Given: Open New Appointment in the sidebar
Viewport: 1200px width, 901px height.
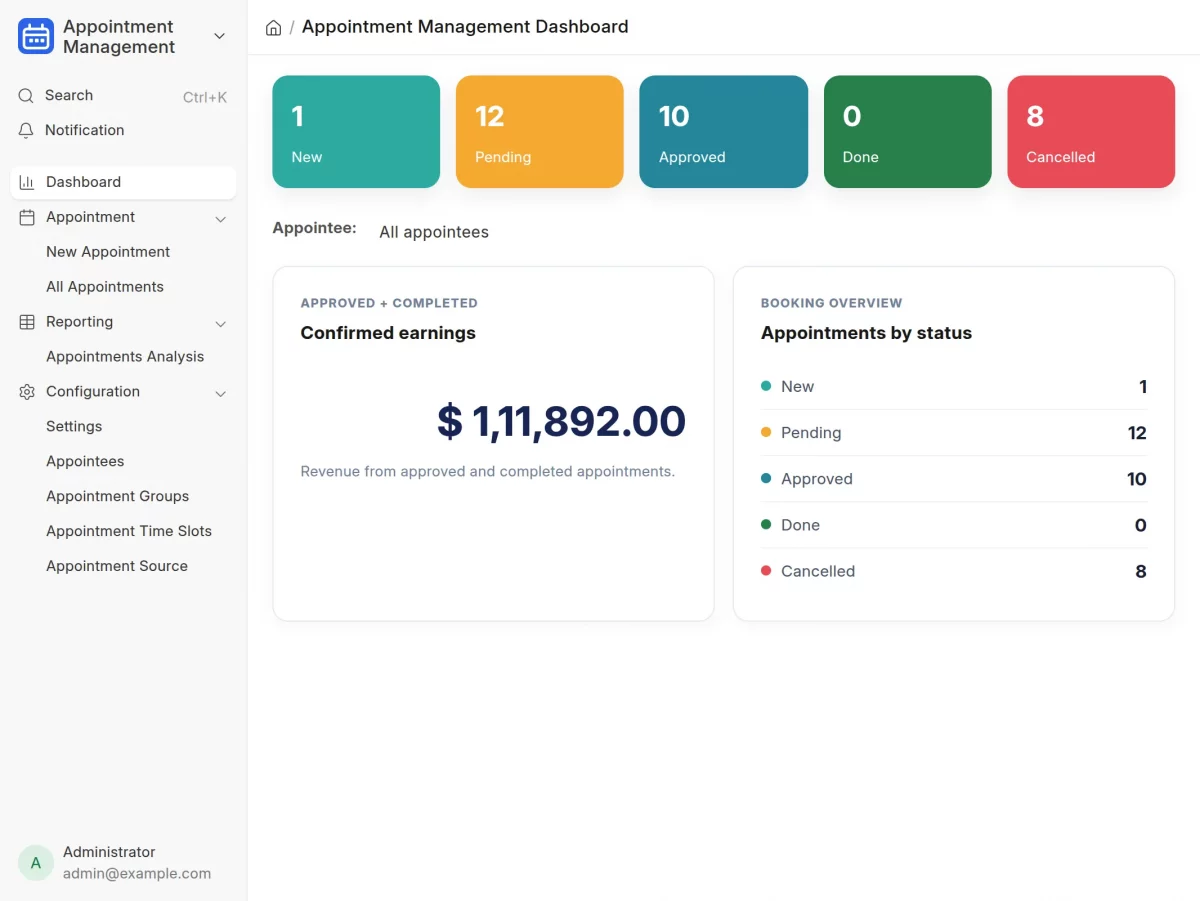Looking at the screenshot, I should pos(108,252).
